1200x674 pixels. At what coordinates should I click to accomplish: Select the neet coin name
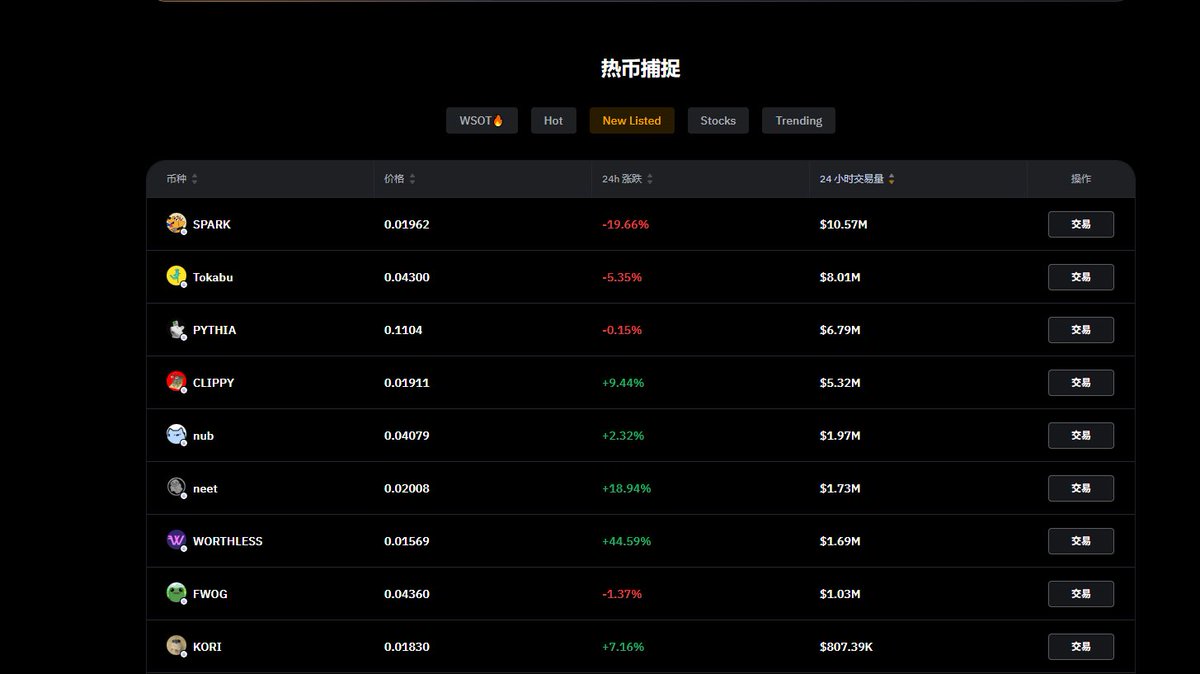click(x=205, y=489)
